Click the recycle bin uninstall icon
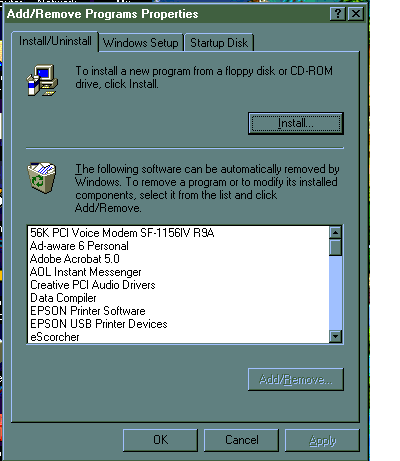This screenshot has width=400, height=461. [x=41, y=178]
